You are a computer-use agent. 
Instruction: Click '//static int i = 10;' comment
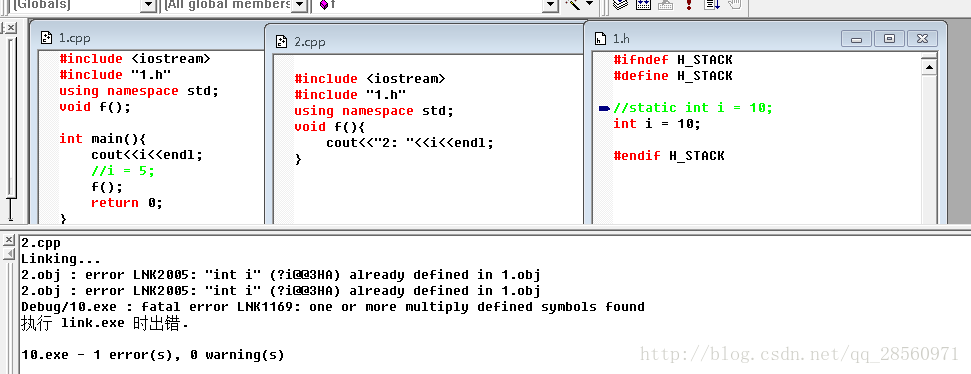(x=693, y=108)
